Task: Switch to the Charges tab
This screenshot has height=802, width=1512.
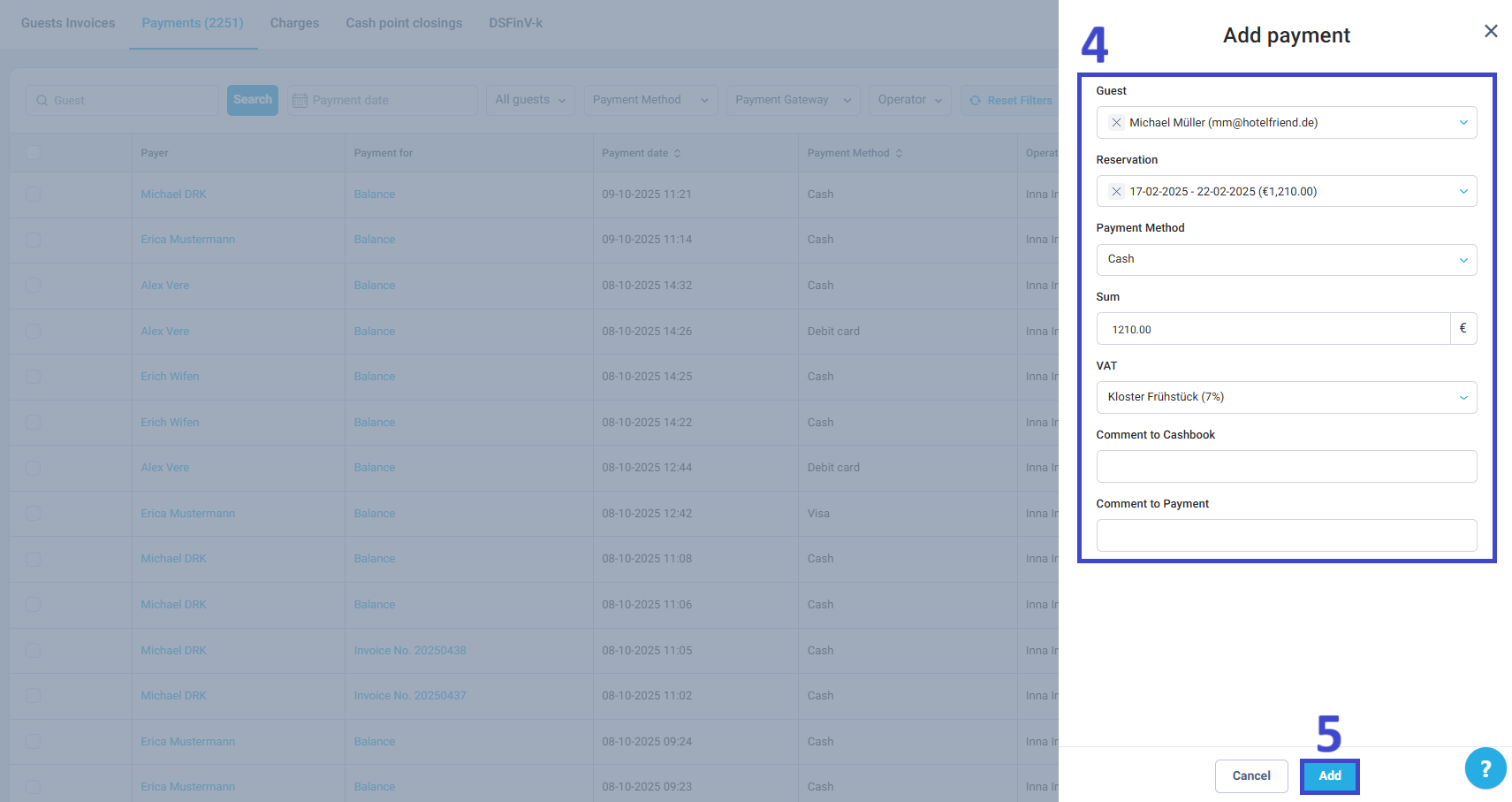Action: (x=294, y=23)
